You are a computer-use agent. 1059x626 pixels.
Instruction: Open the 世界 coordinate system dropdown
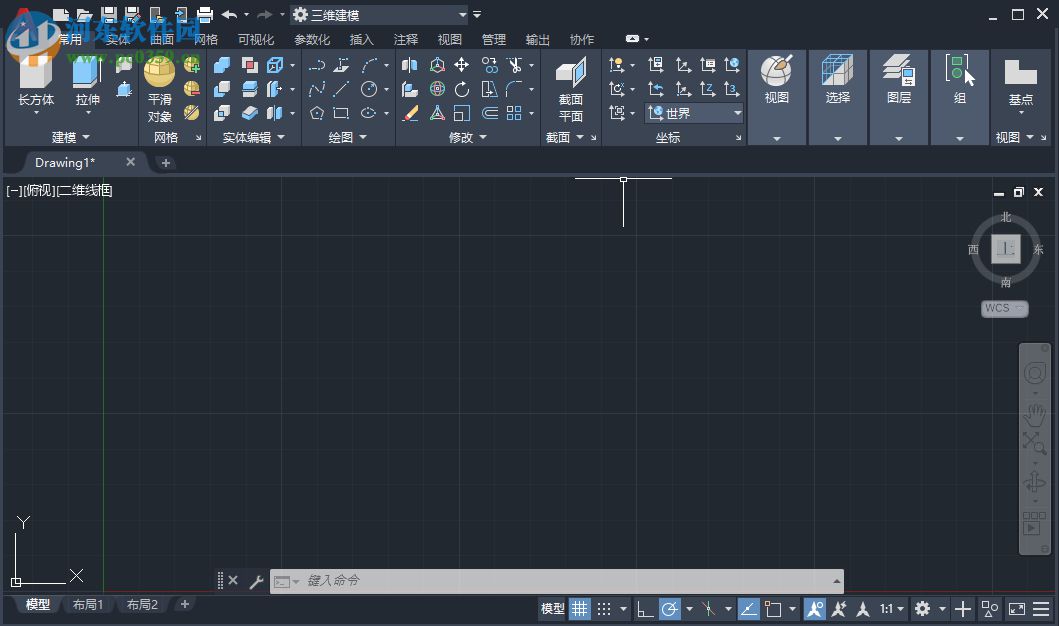pyautogui.click(x=737, y=113)
